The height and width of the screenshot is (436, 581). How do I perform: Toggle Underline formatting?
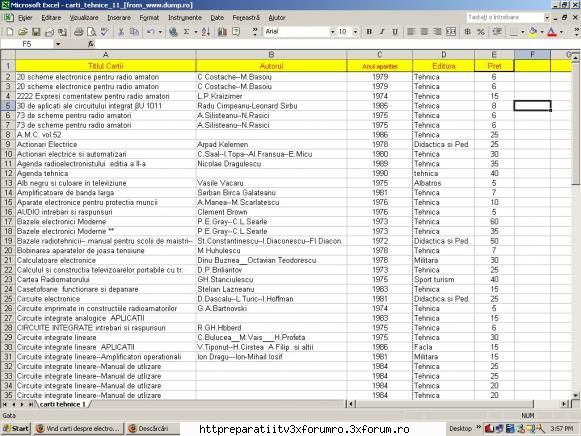click(x=395, y=32)
